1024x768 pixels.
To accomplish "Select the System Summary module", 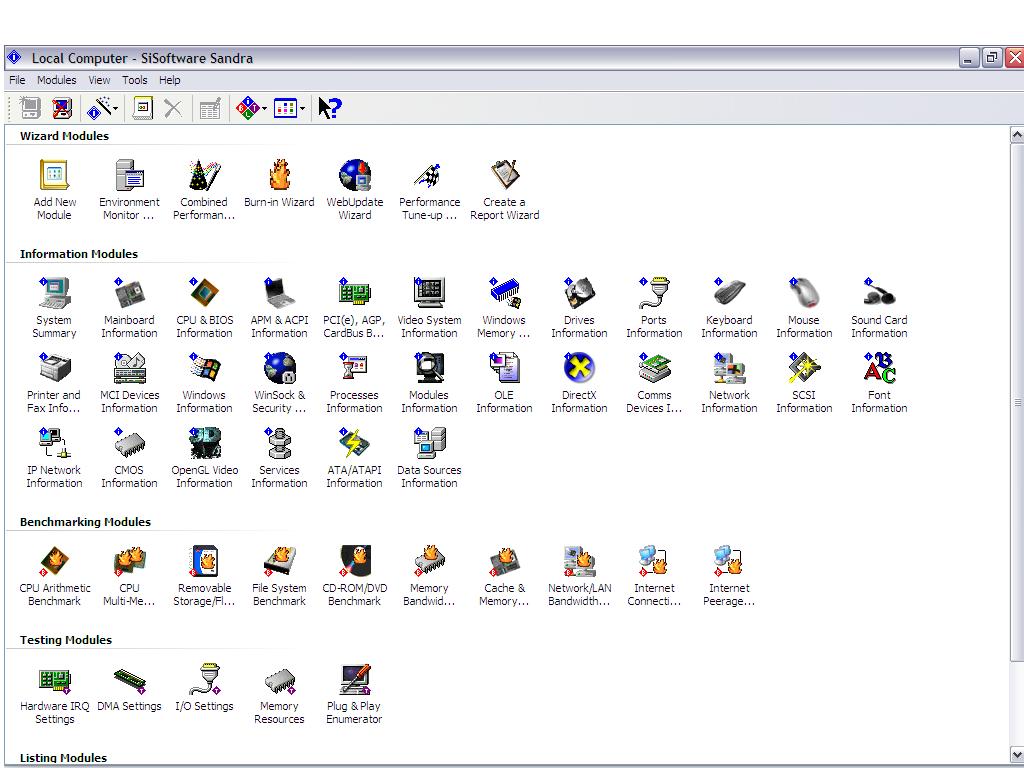I will (54, 308).
